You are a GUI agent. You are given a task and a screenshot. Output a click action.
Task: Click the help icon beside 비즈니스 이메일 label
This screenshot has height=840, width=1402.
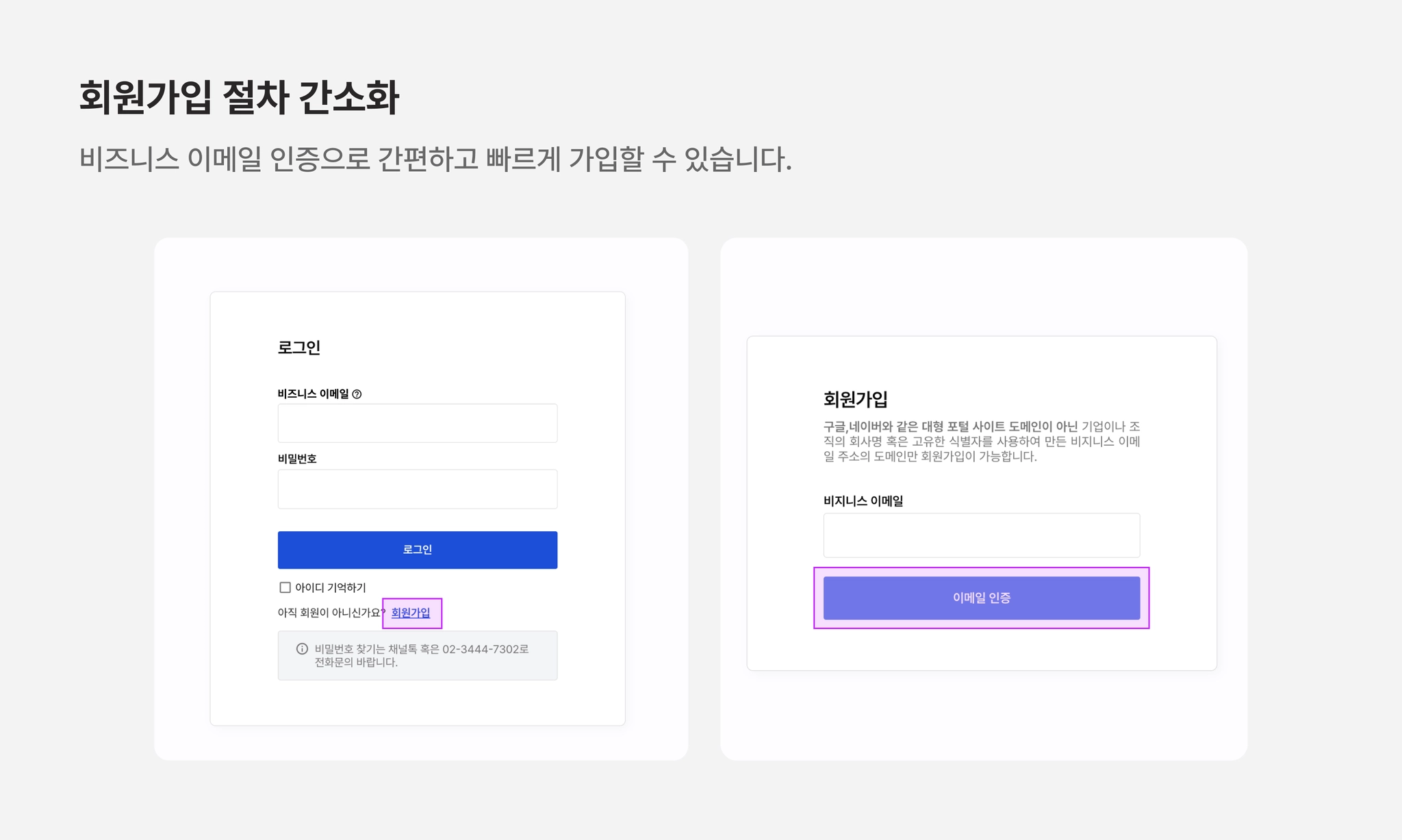[x=357, y=394]
